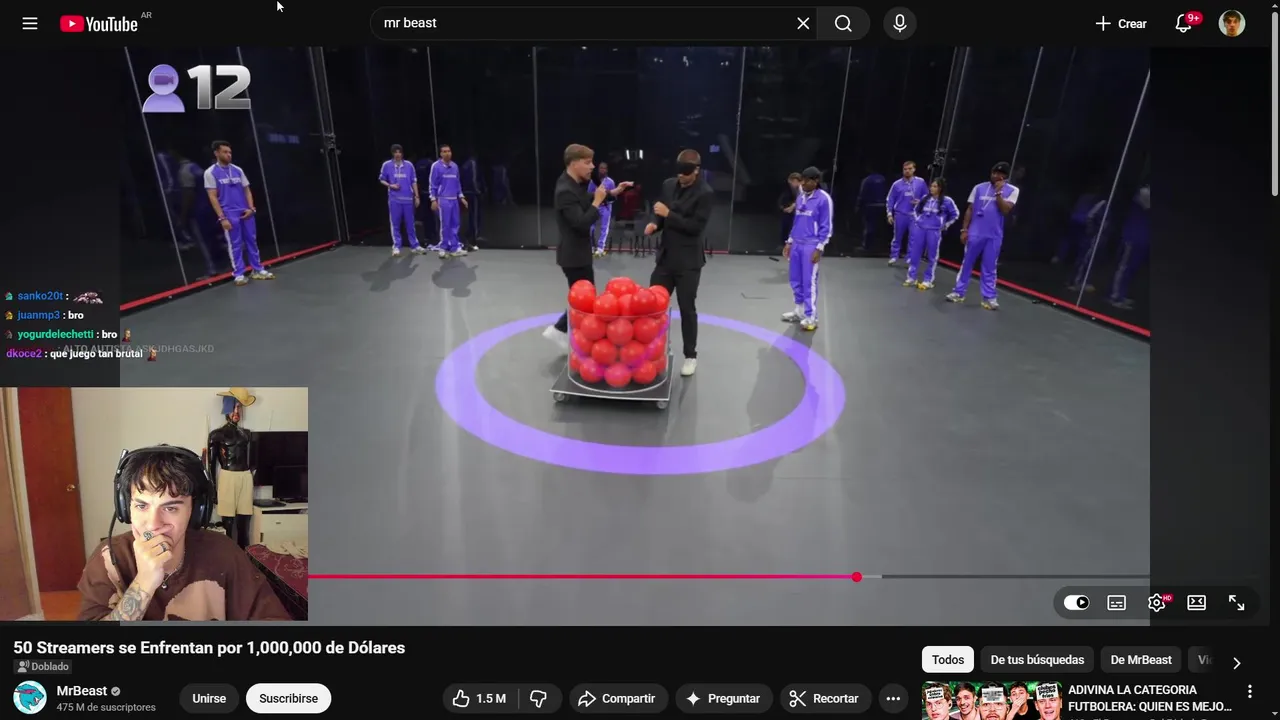This screenshot has width=1280, height=720.
Task: Toggle subtitles on the player
Action: [x=1117, y=602]
